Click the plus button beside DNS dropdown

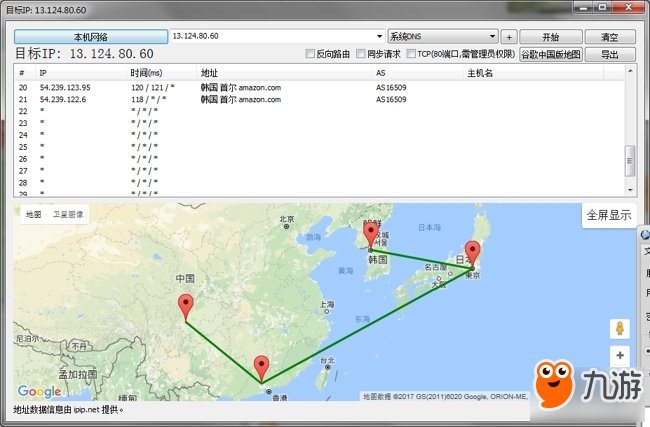pyautogui.click(x=509, y=37)
